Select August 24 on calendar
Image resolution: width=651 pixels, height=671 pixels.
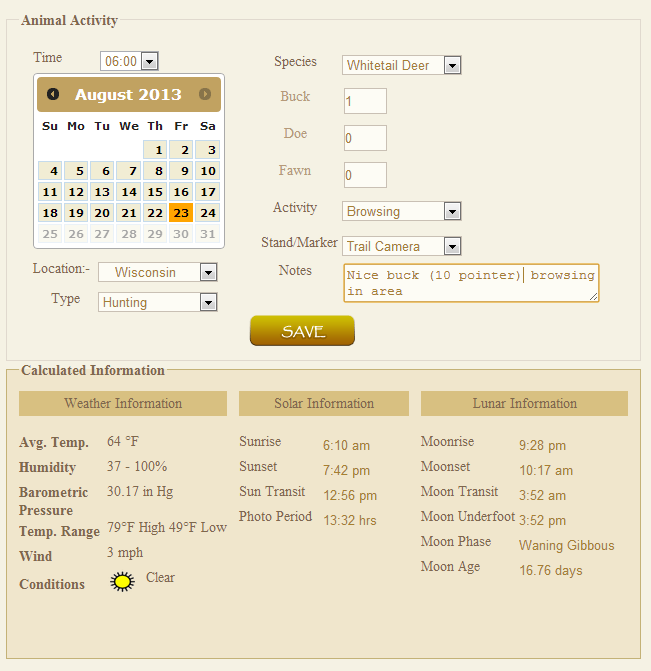pos(208,213)
